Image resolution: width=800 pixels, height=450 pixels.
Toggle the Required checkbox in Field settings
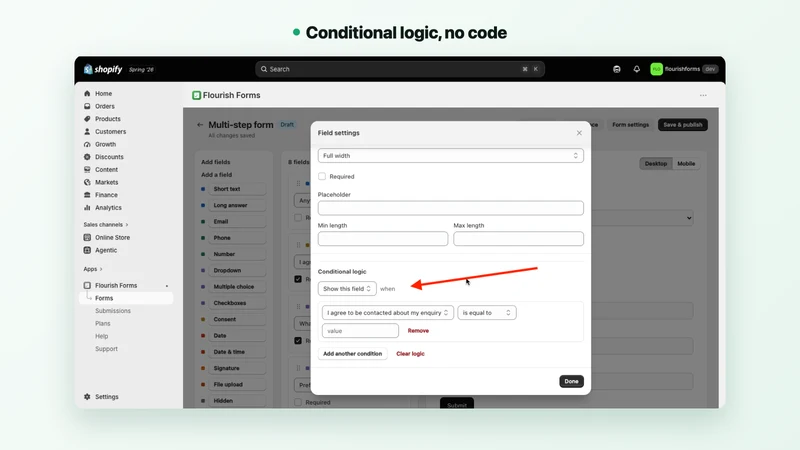point(322,177)
